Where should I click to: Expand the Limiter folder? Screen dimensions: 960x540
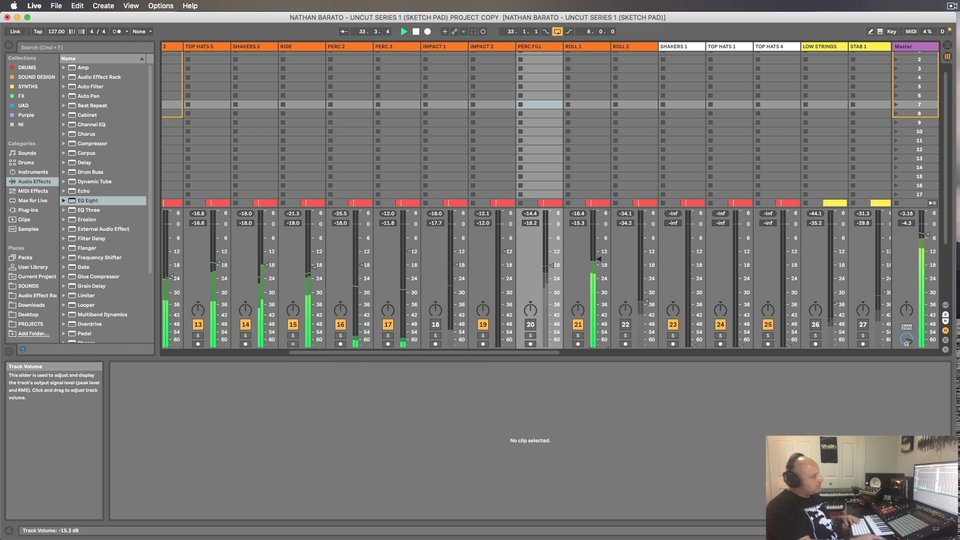tap(63, 295)
